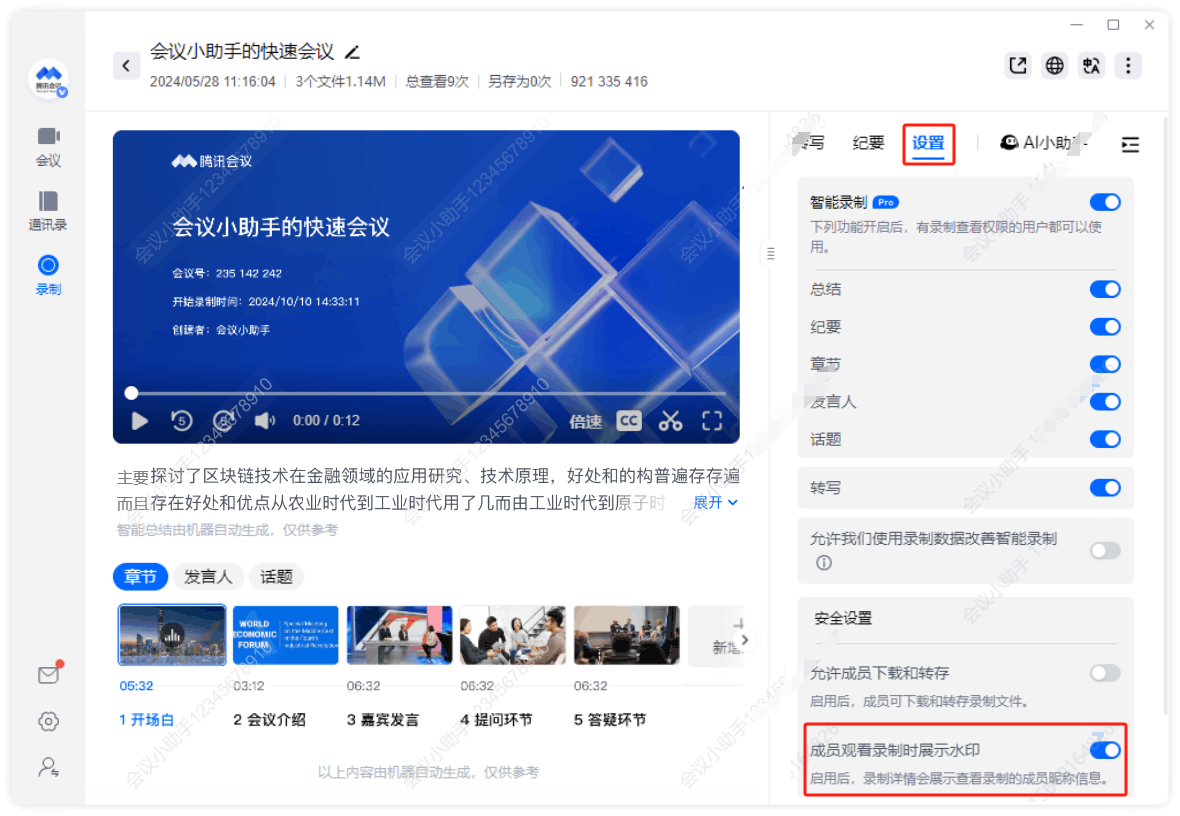1180x816 pixels.
Task: Enable 允许成员下载和转存 toggle
Action: [x=1104, y=673]
